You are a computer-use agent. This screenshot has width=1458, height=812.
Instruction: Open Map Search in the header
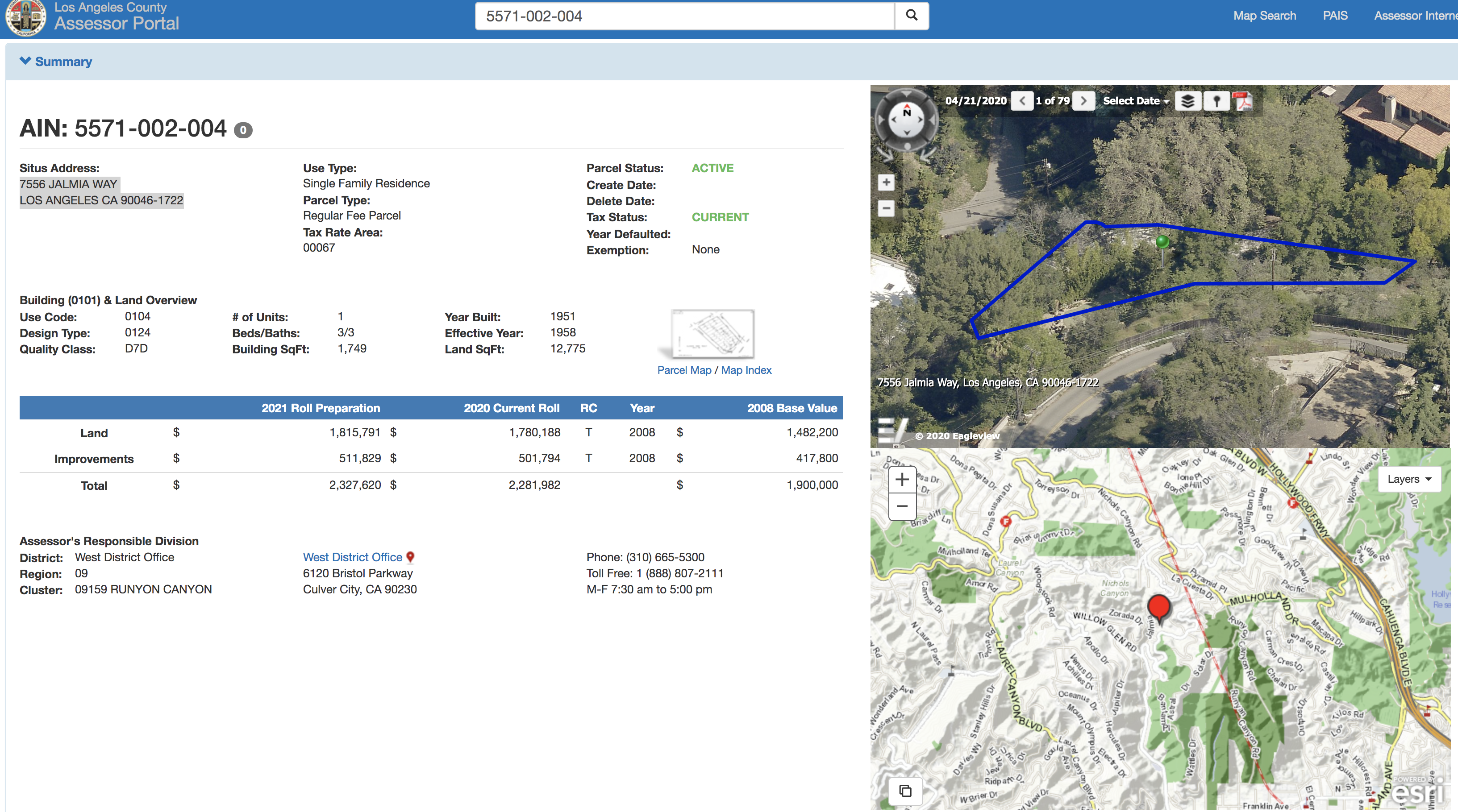[x=1264, y=16]
